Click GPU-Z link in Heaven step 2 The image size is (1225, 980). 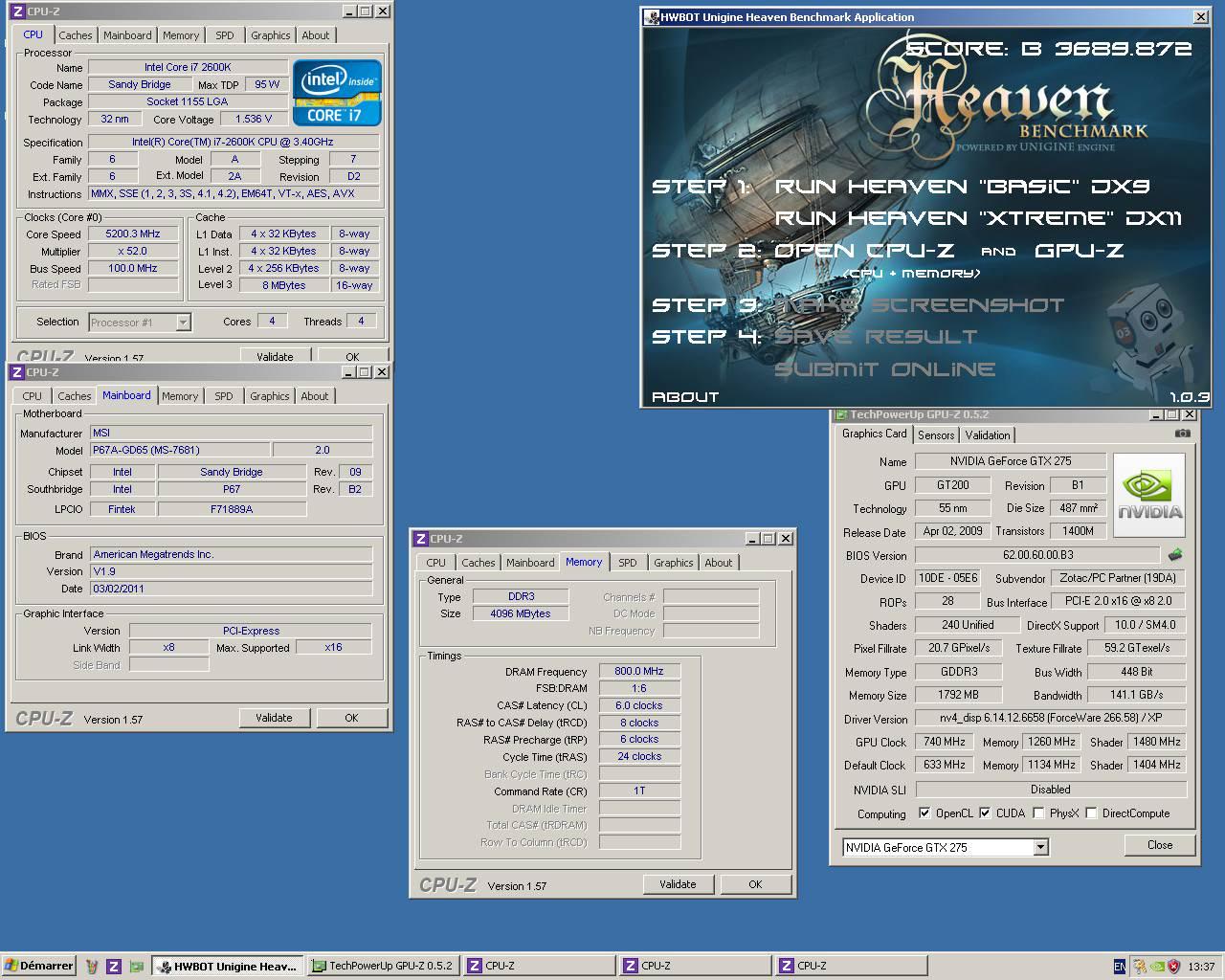(1079, 251)
